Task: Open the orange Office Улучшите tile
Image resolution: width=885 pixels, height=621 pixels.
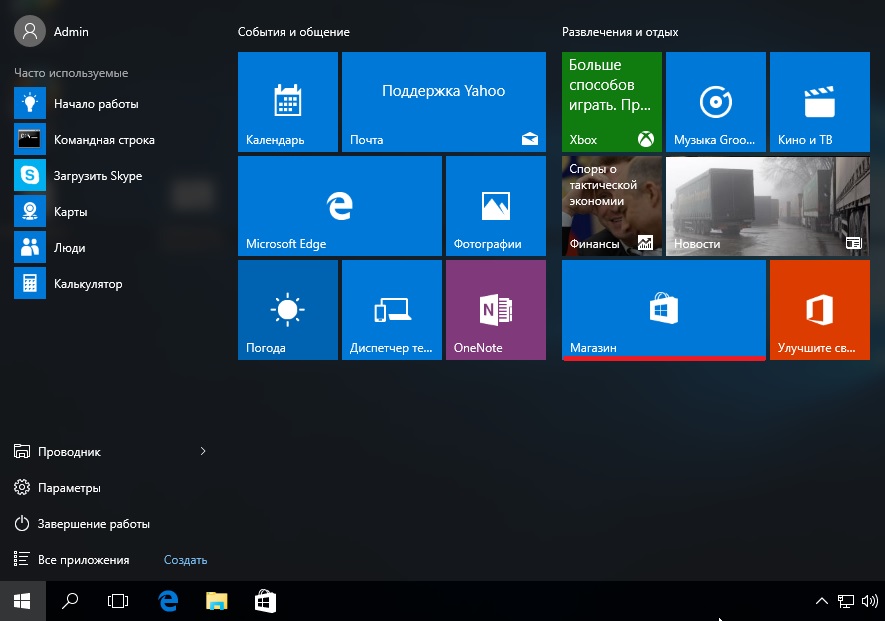Action: [x=820, y=310]
